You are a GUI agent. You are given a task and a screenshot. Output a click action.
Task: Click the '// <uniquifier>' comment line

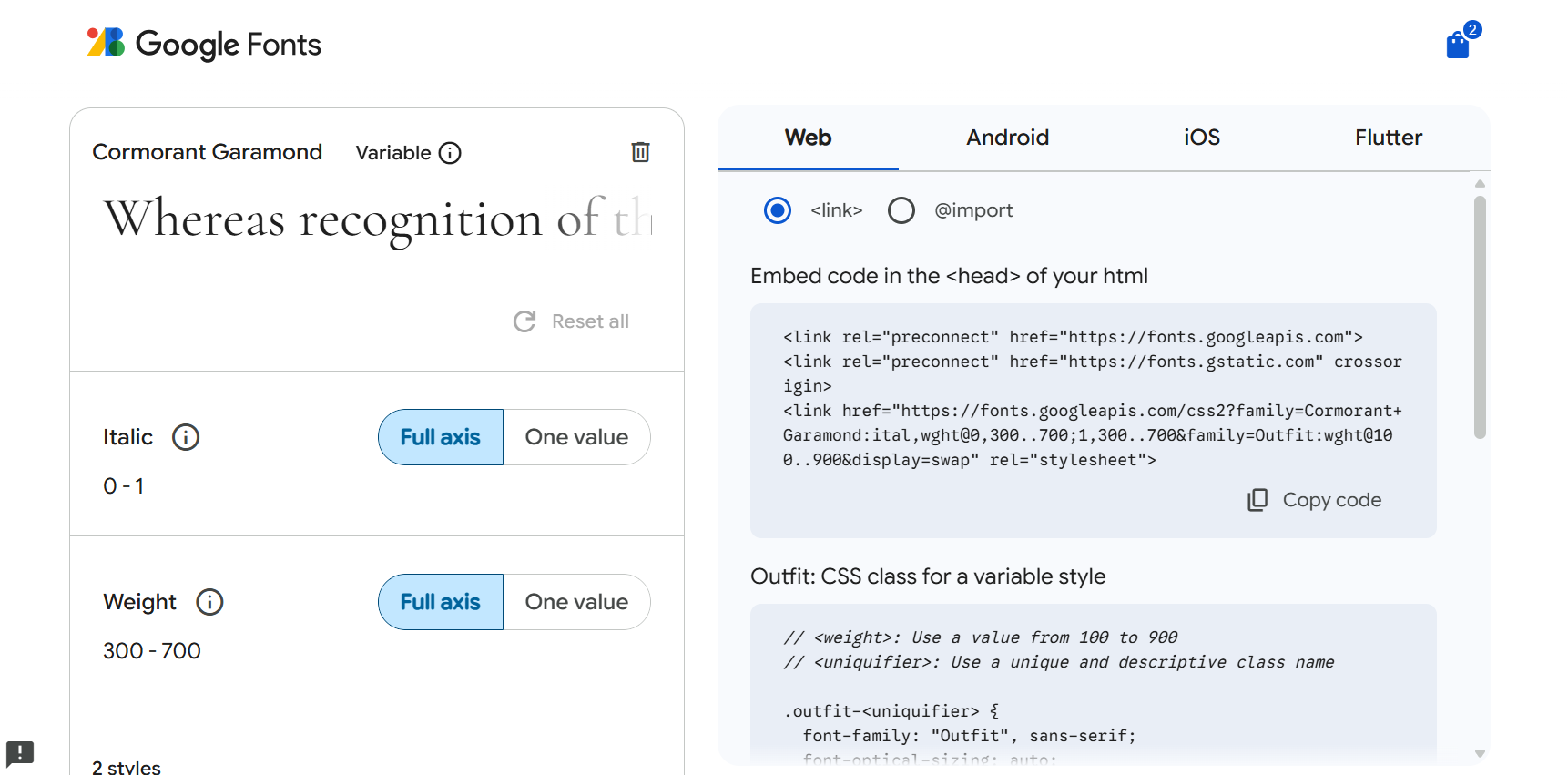coord(1059,662)
